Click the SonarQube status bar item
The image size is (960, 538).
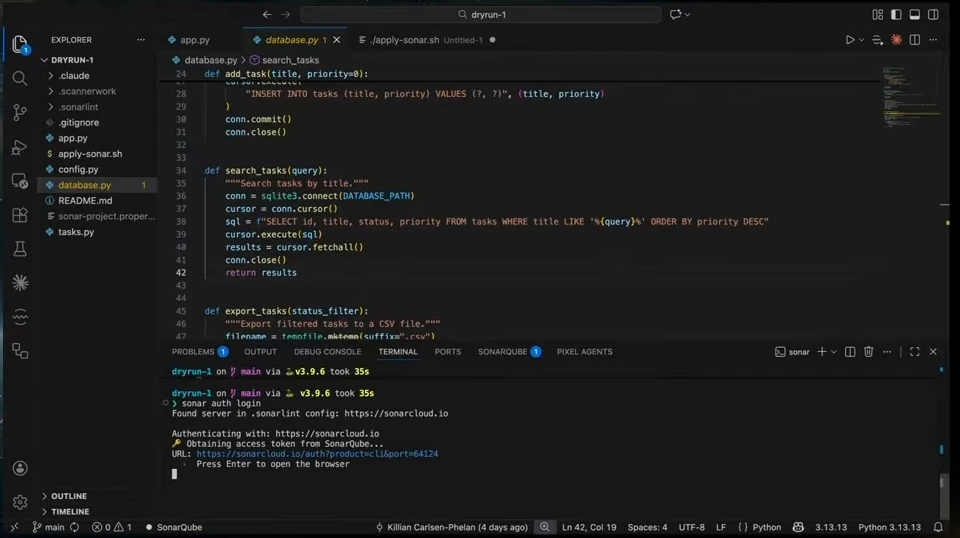(x=174, y=527)
